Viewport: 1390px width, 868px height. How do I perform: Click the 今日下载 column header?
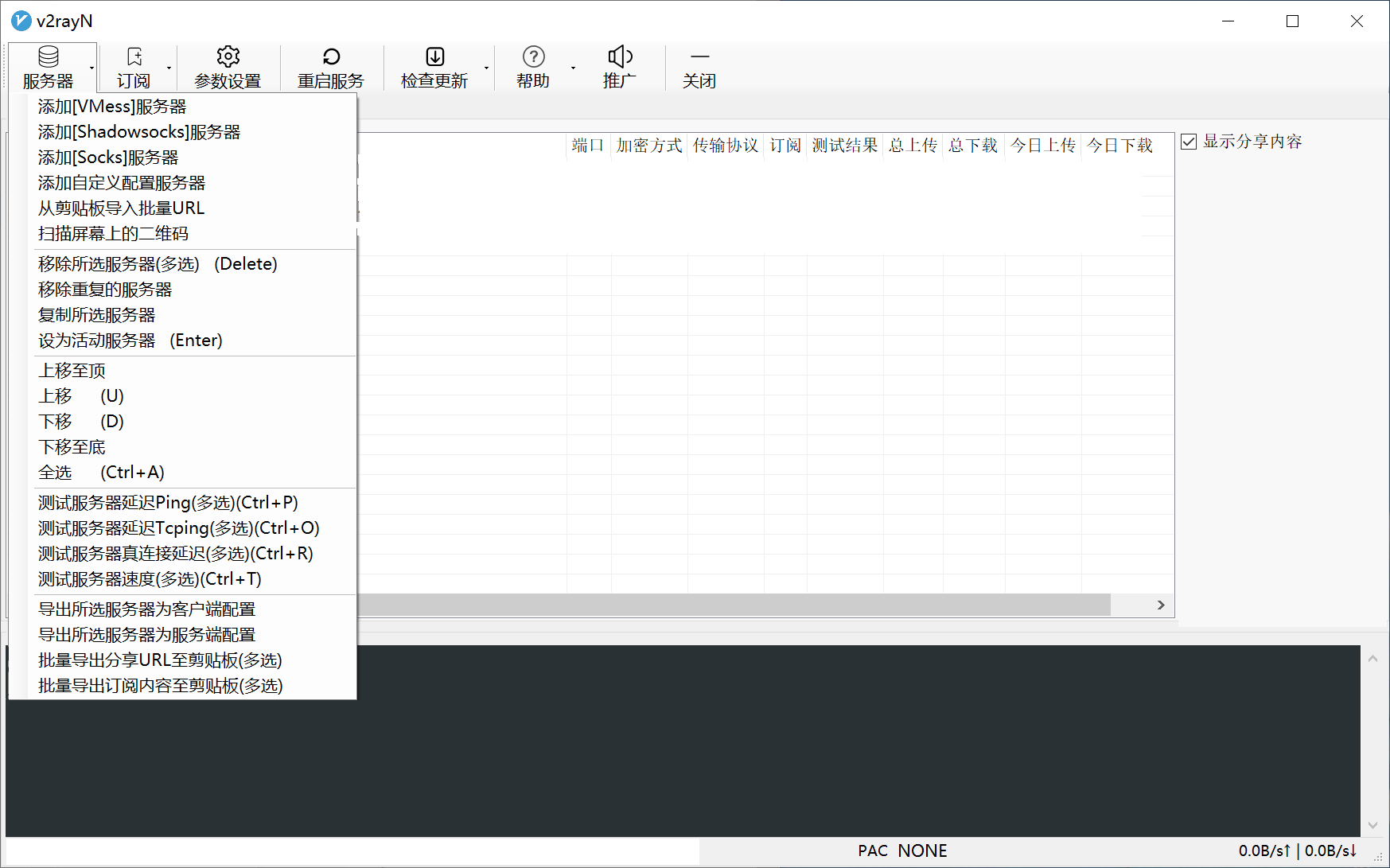coord(1120,146)
